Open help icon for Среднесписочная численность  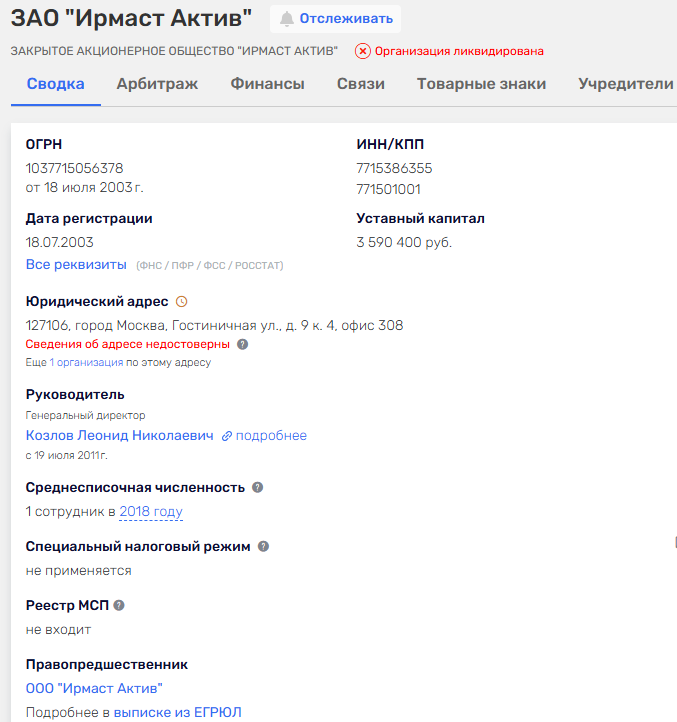click(x=257, y=488)
